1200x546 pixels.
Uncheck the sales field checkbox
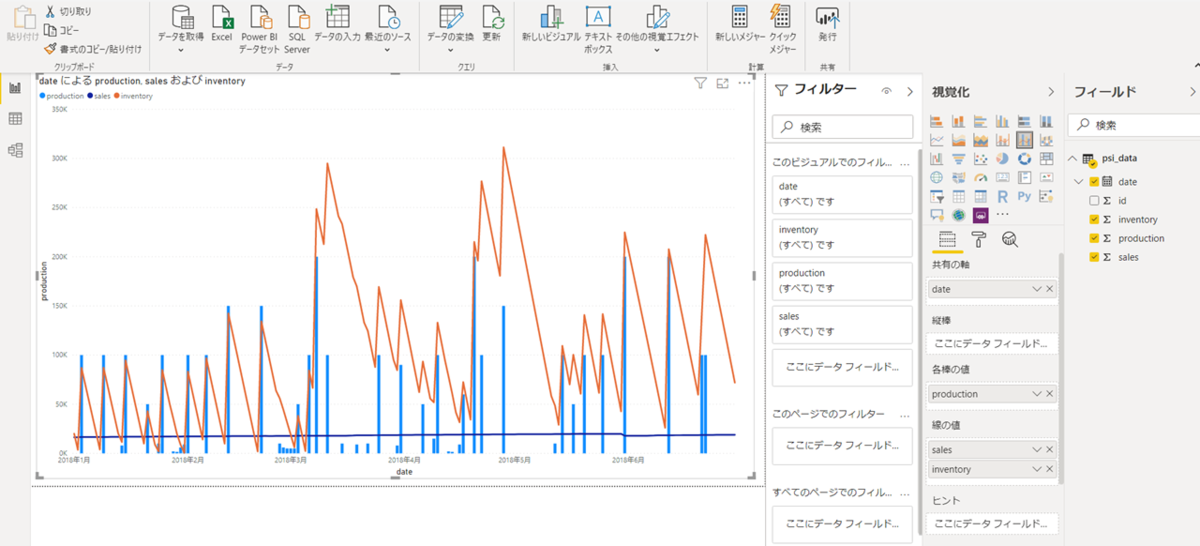1093,257
